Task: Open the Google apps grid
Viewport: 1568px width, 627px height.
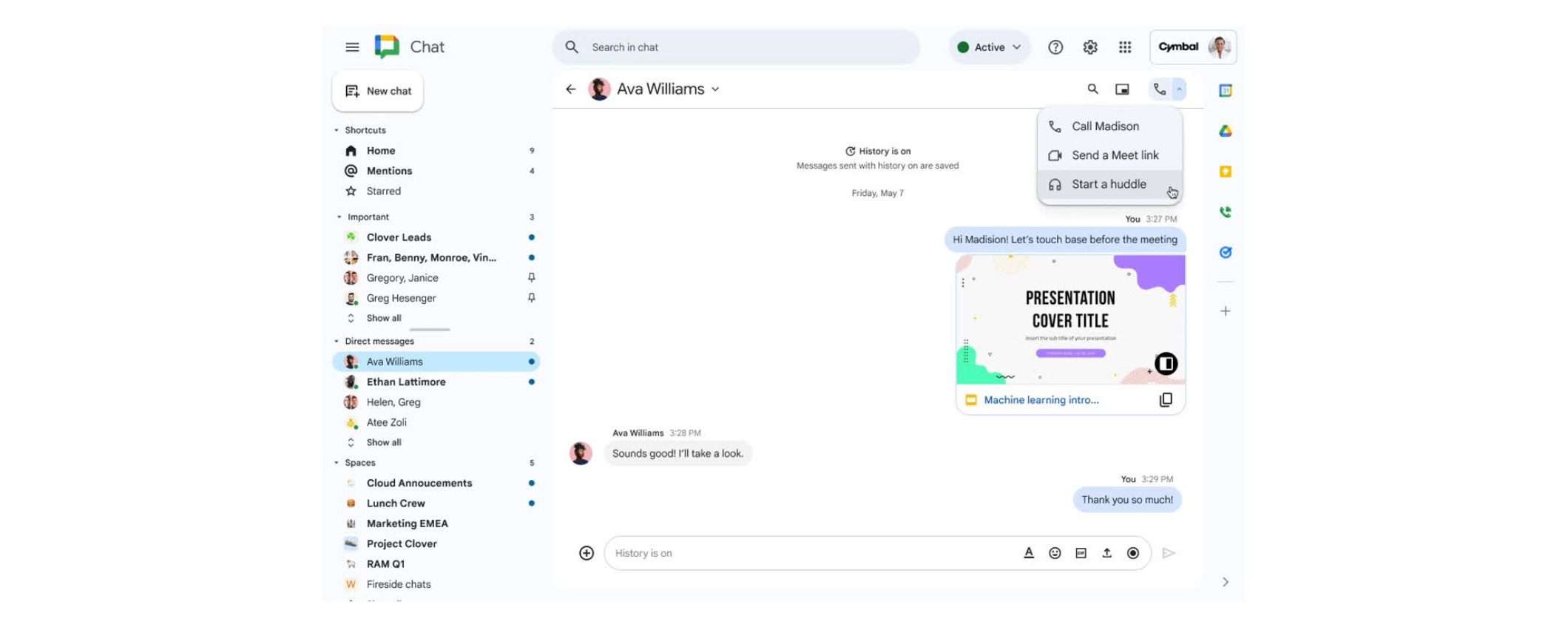Action: [1125, 47]
